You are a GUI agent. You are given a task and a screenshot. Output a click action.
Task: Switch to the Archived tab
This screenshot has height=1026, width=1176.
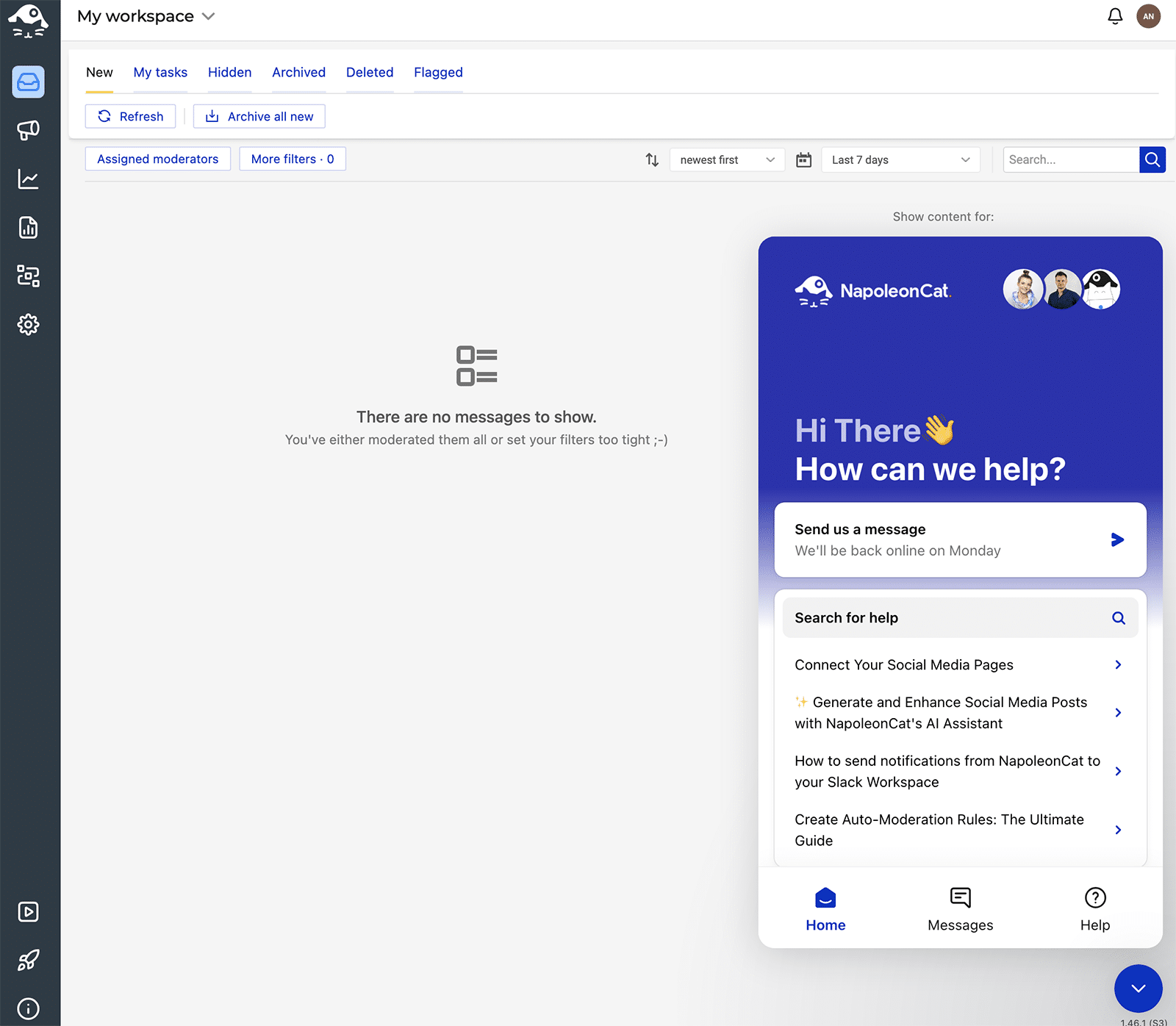(x=298, y=72)
